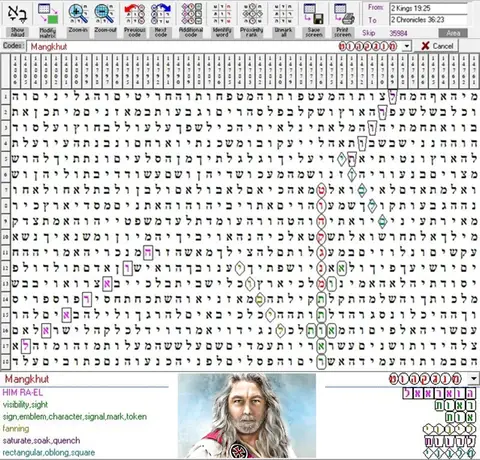The width and height of the screenshot is (480, 460).
Task: Open the Additional code tool
Action: tap(191, 19)
